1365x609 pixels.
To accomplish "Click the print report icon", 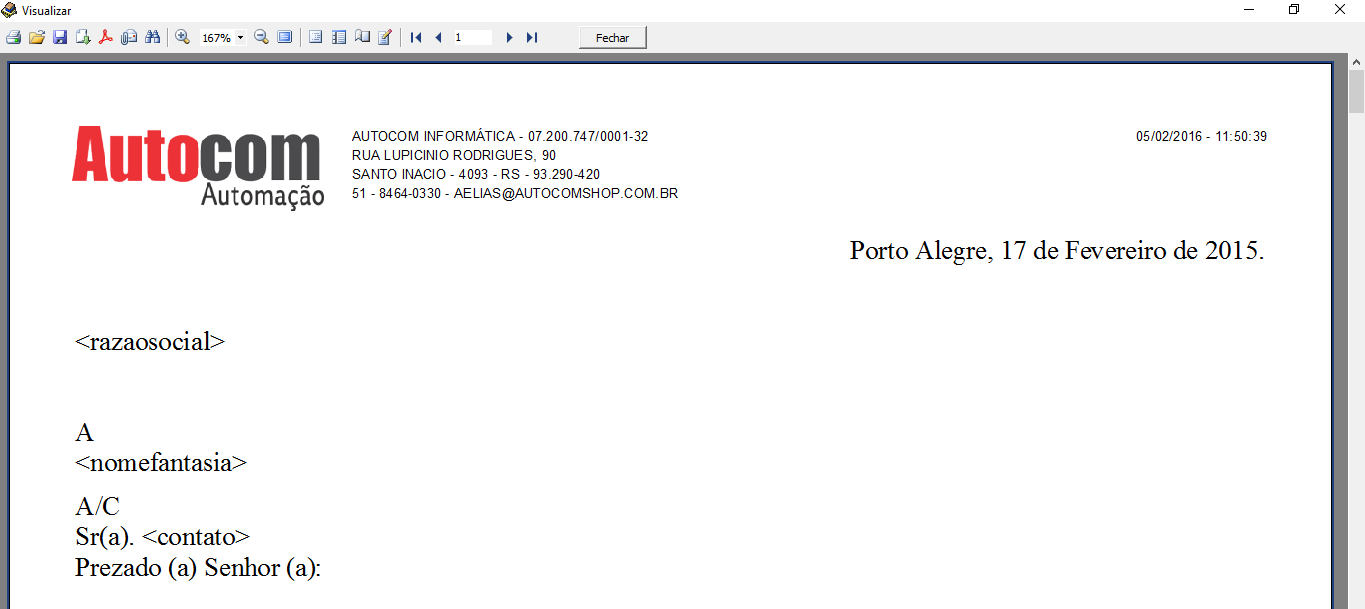I will pyautogui.click(x=13, y=37).
